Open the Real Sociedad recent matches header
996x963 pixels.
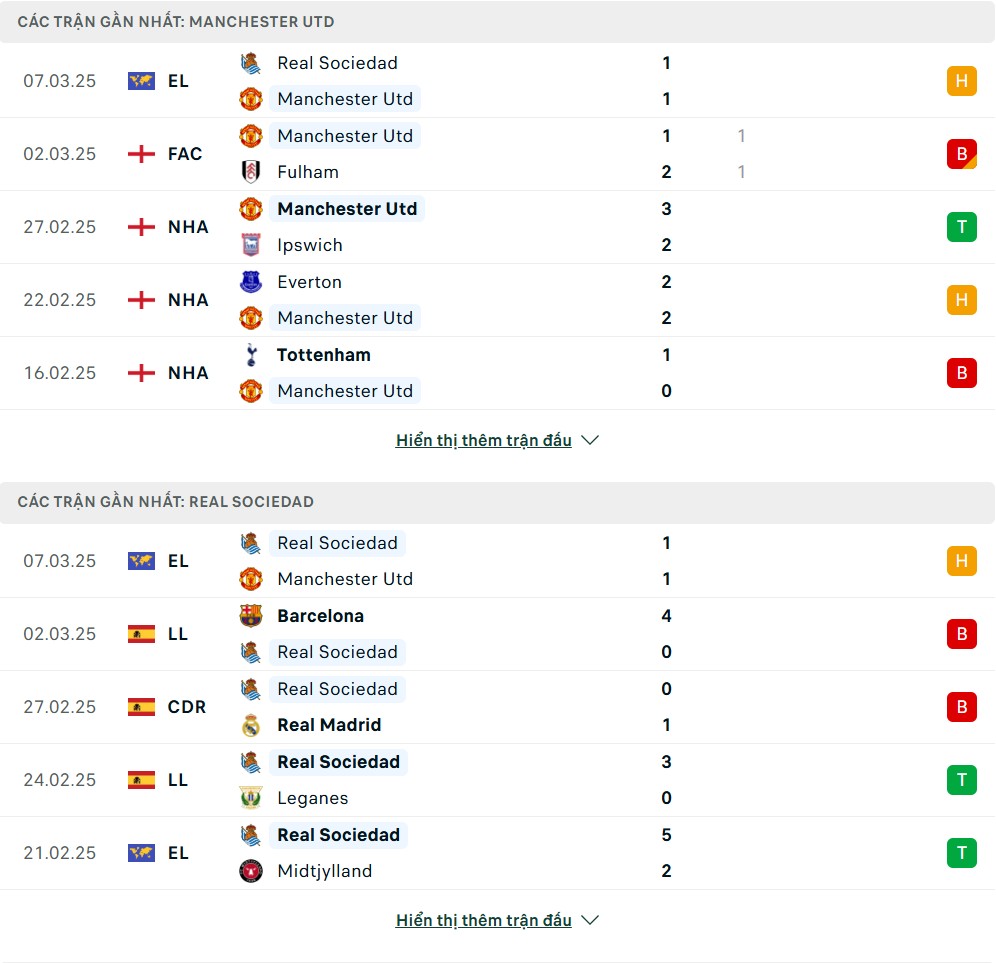(497, 502)
